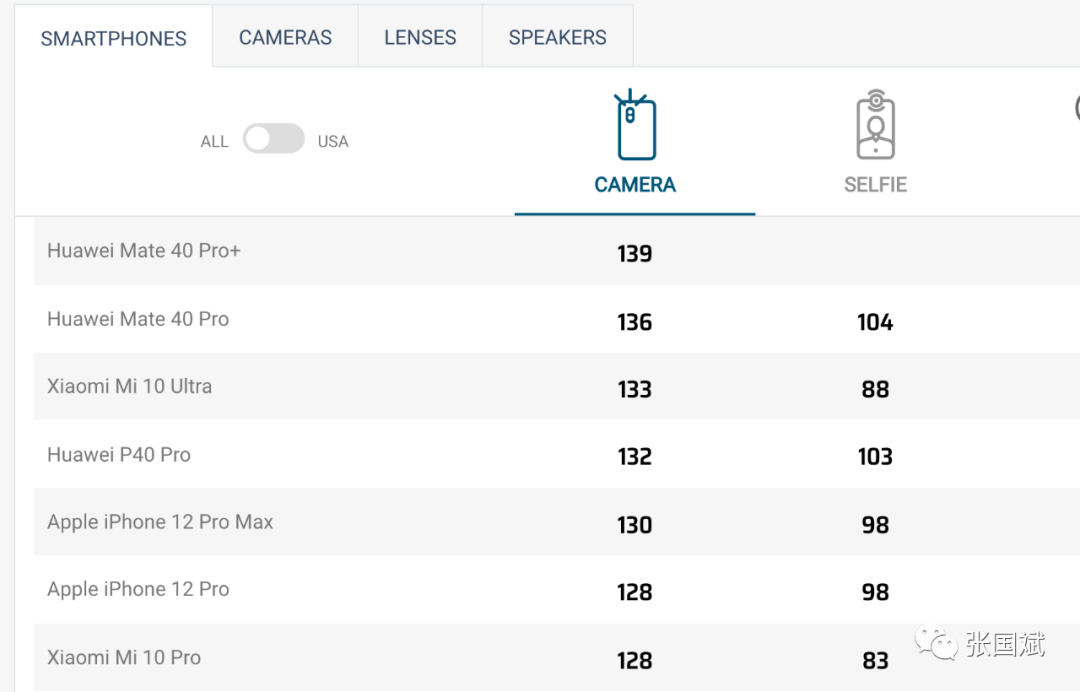The width and height of the screenshot is (1080, 692).
Task: Switch to the LENSES tab
Action: coord(420,37)
